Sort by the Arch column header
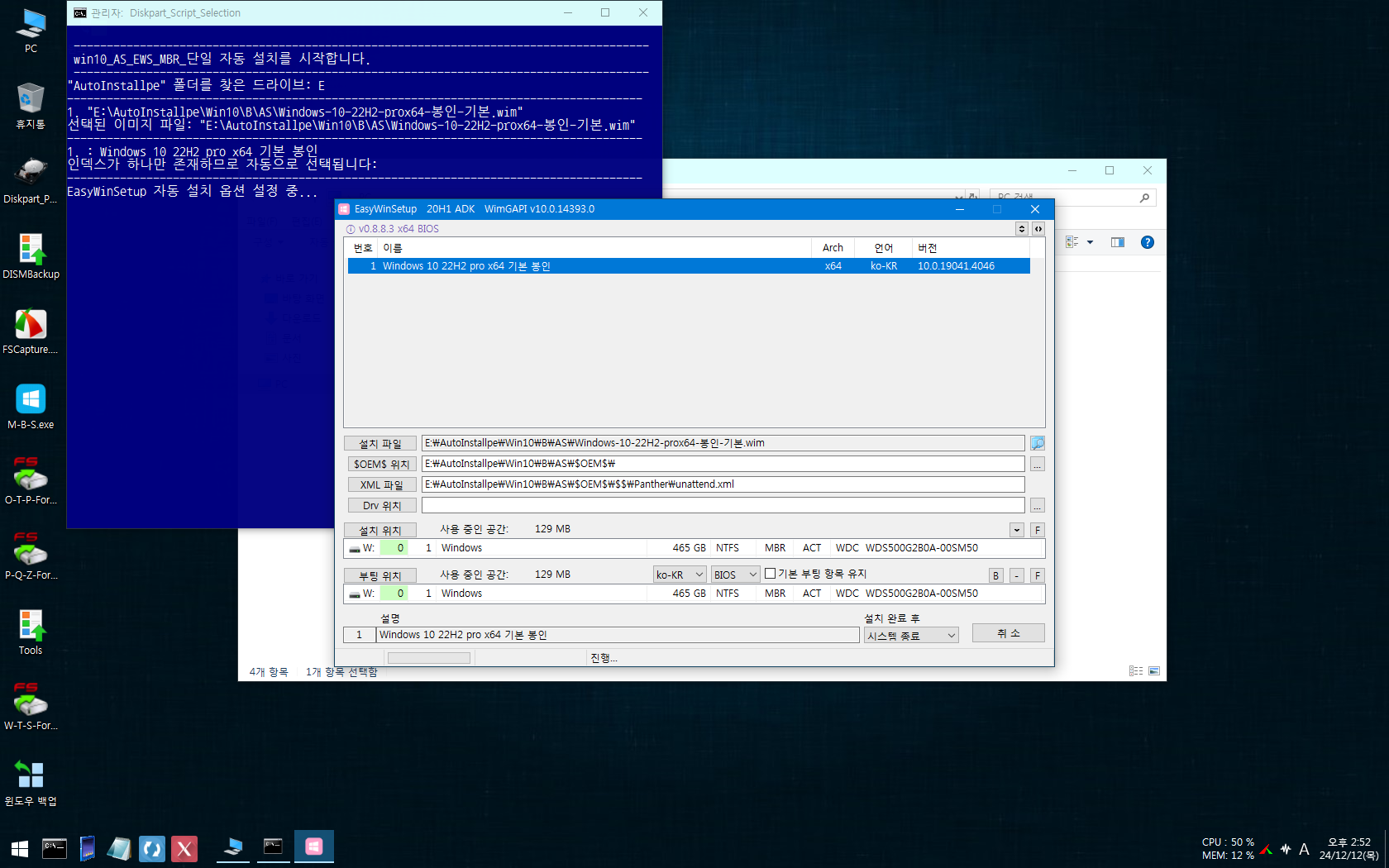Screen dimensions: 1389x868 tap(833, 248)
